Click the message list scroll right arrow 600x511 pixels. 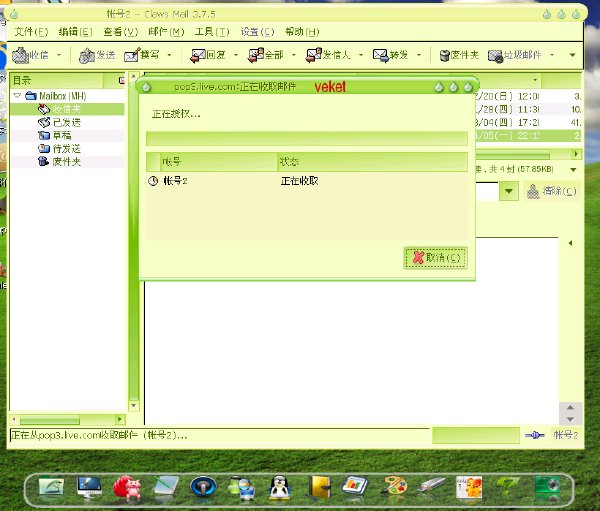click(576, 154)
